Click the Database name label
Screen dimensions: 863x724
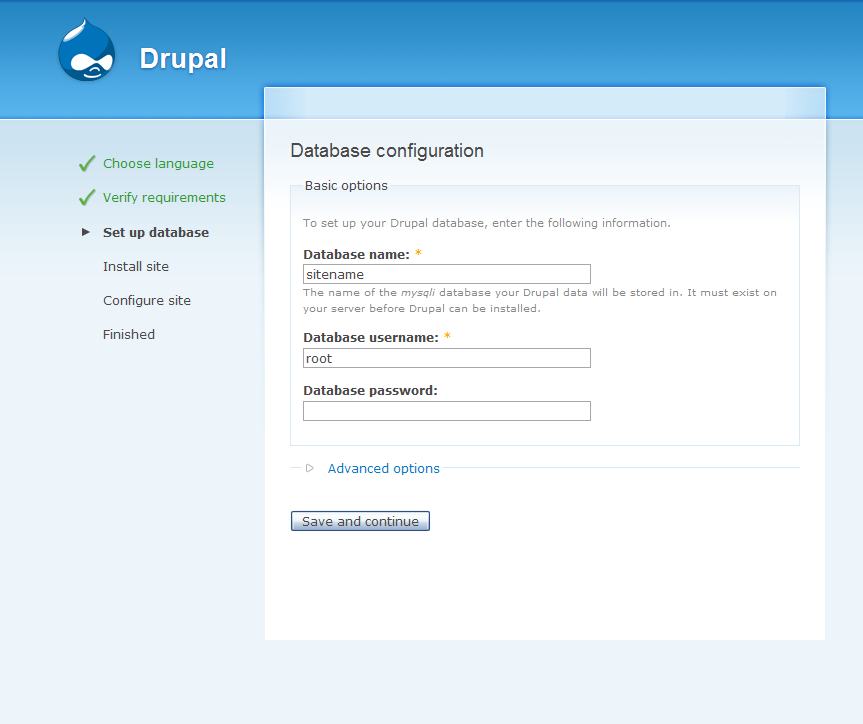point(356,254)
